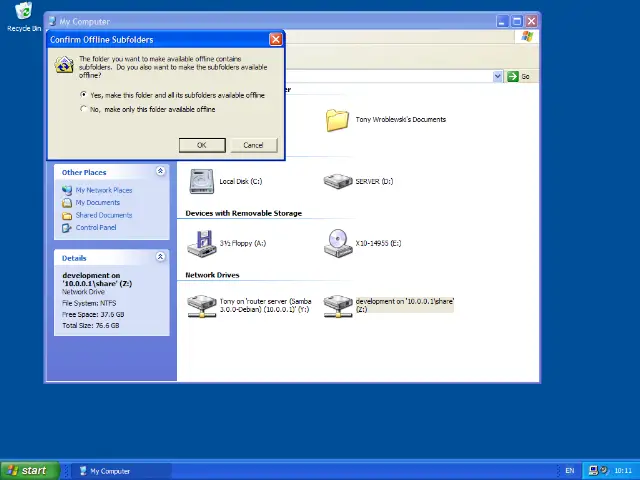
Task: Click Devices with Removable Storage header
Action: (244, 213)
